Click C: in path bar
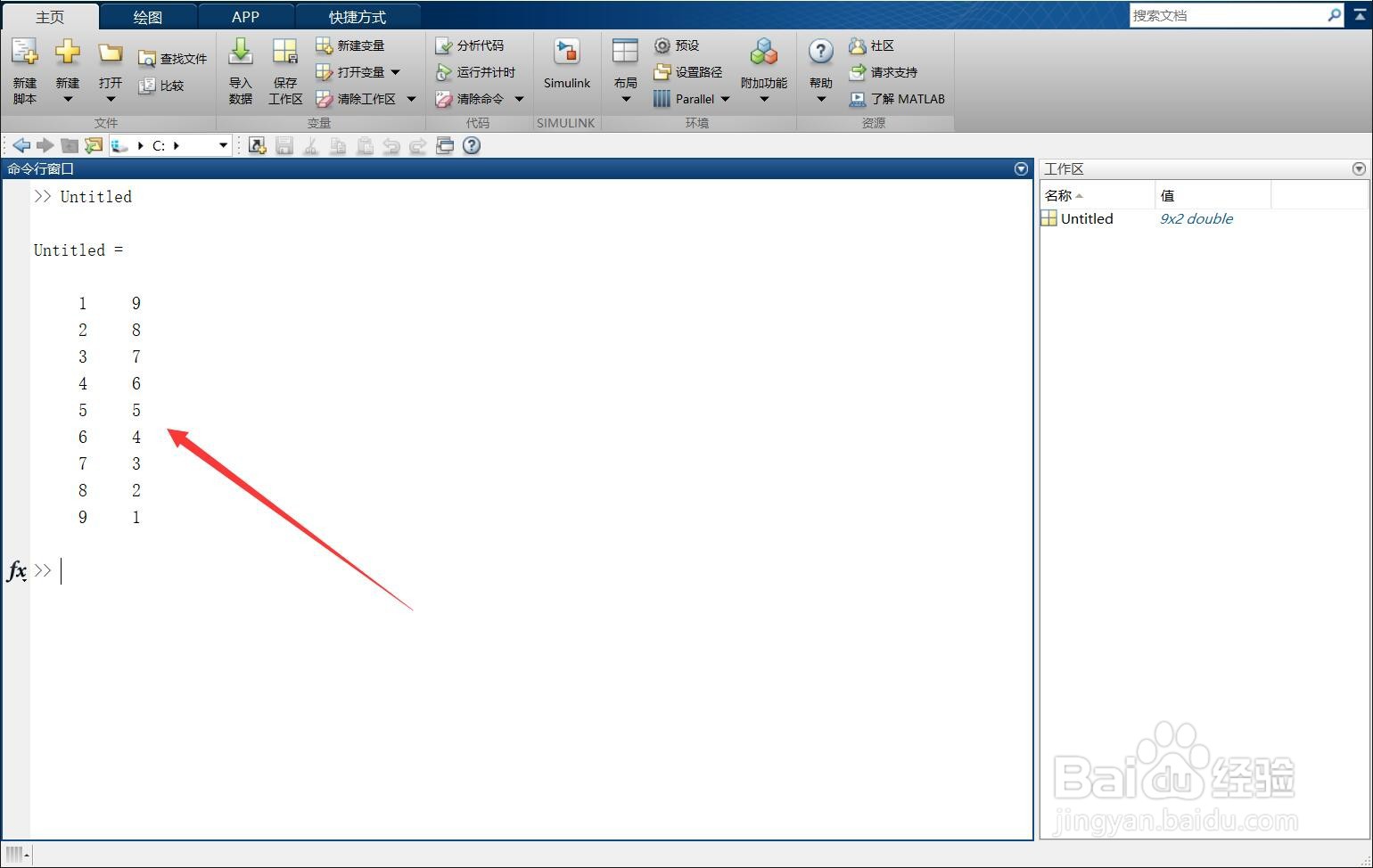 point(159,145)
